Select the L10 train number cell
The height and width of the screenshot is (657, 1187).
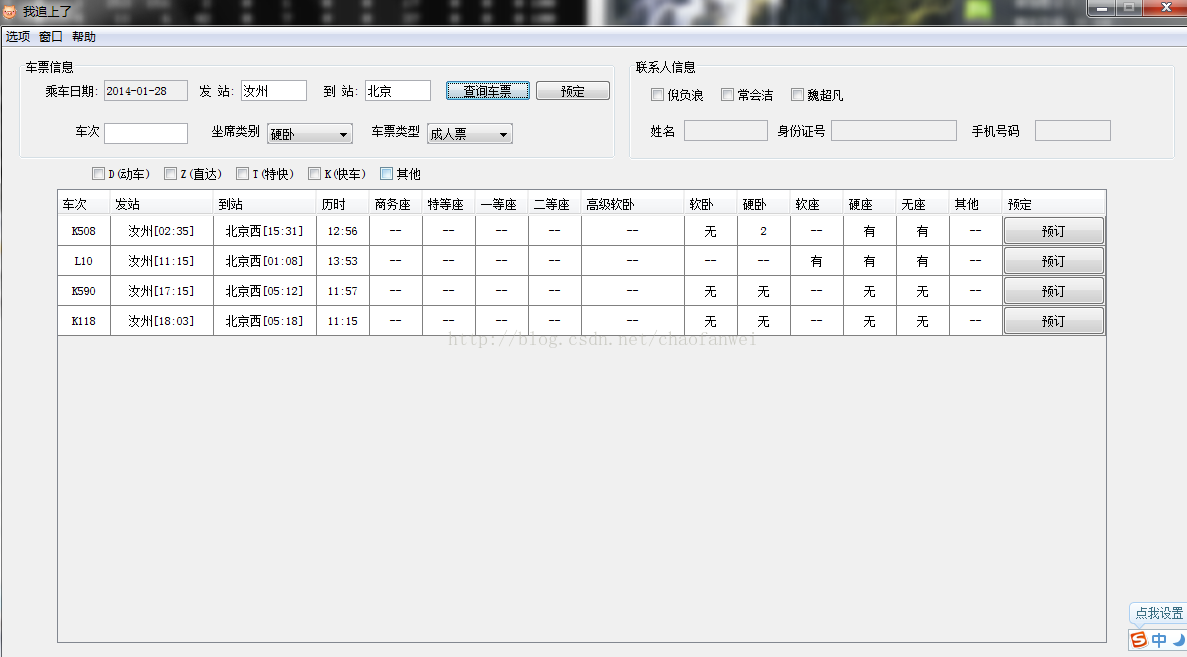(x=84, y=261)
